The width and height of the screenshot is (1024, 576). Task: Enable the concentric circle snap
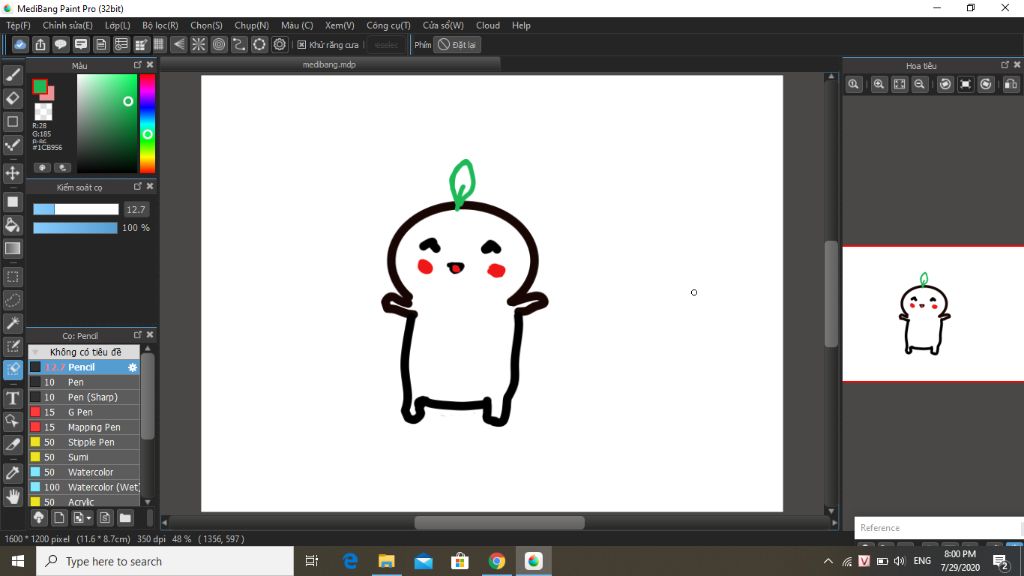pos(219,44)
